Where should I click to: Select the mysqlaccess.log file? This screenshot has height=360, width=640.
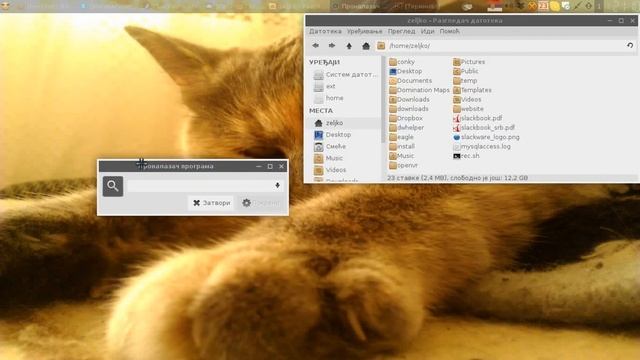[x=482, y=146]
